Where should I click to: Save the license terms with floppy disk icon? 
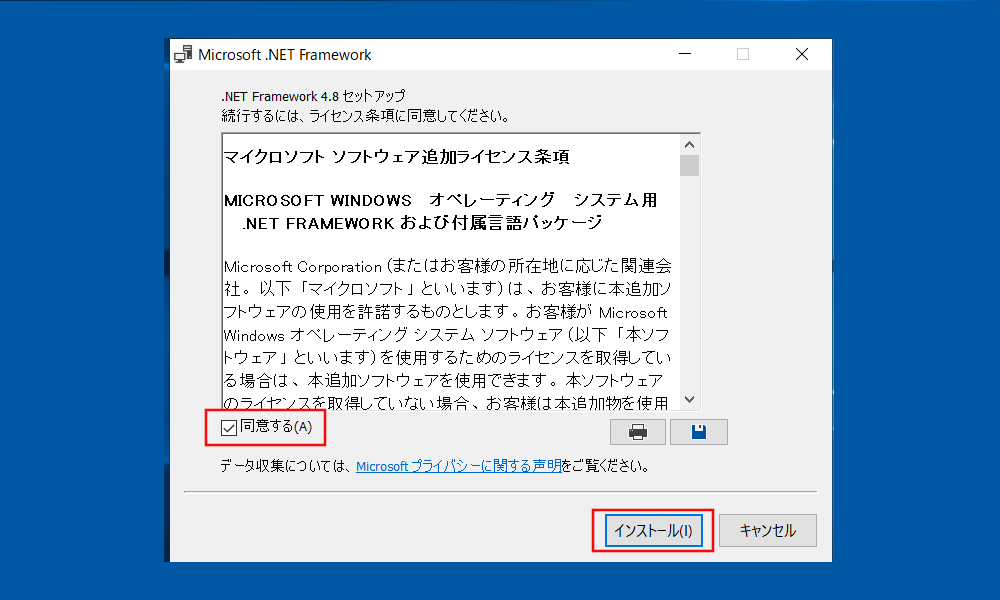(x=698, y=432)
